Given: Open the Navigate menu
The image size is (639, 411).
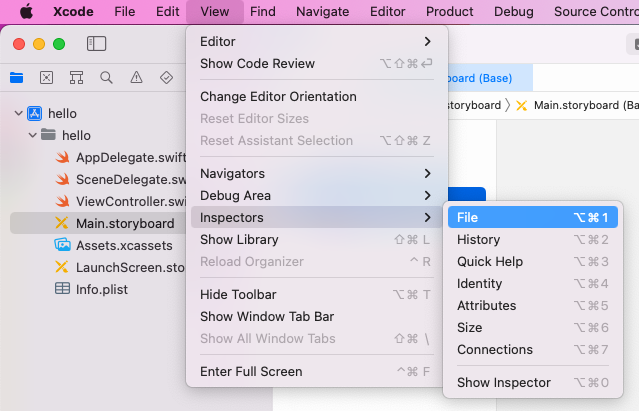Looking at the screenshot, I should tap(322, 11).
